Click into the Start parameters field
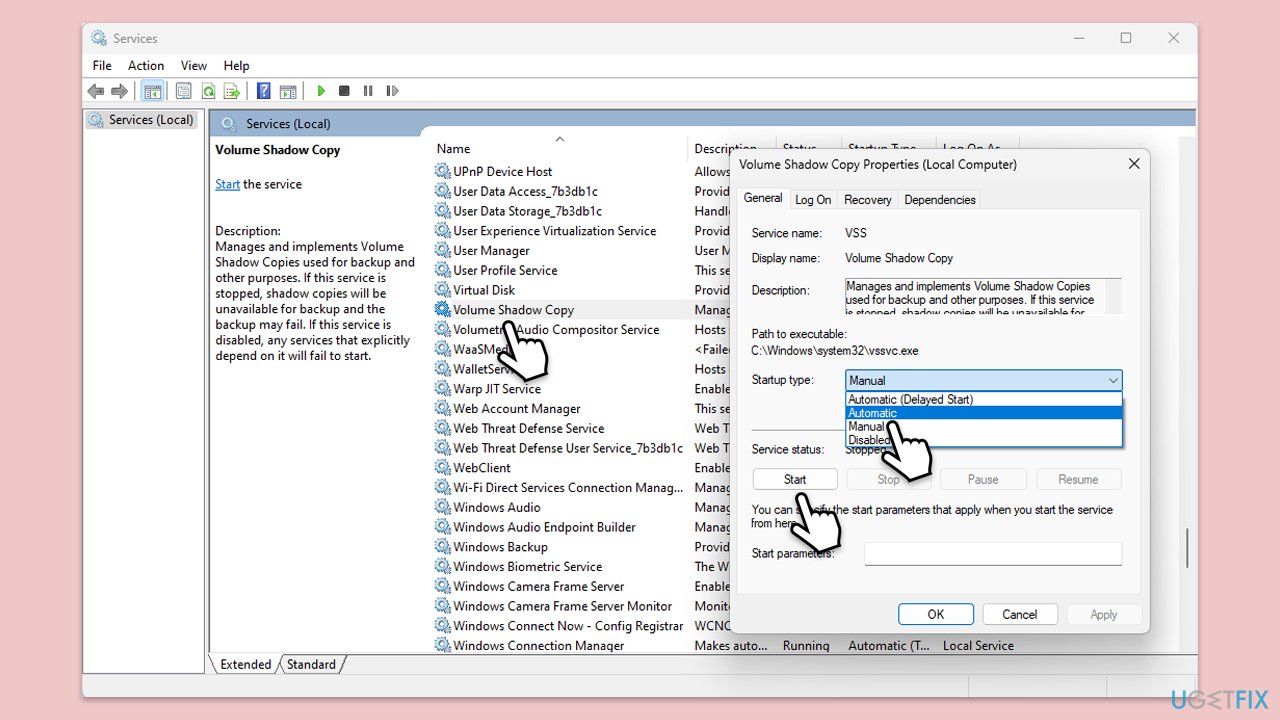The image size is (1280, 720). point(992,554)
